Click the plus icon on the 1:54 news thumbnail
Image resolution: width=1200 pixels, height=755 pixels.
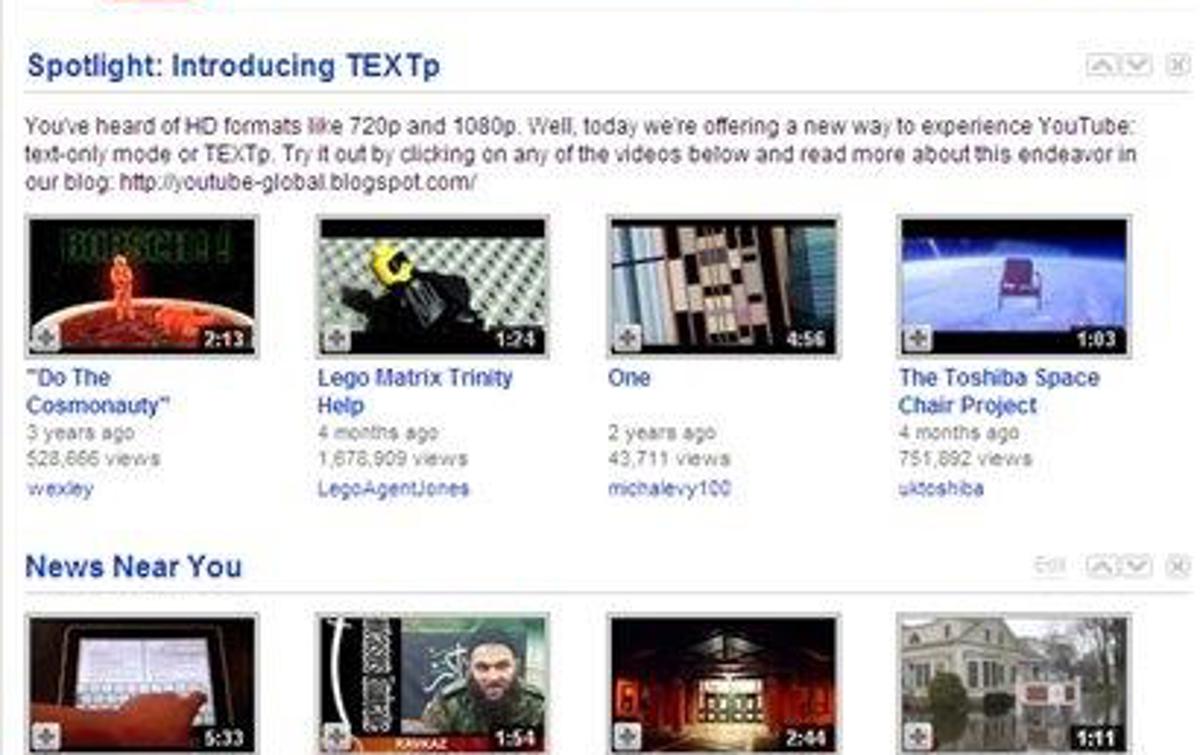[x=336, y=737]
